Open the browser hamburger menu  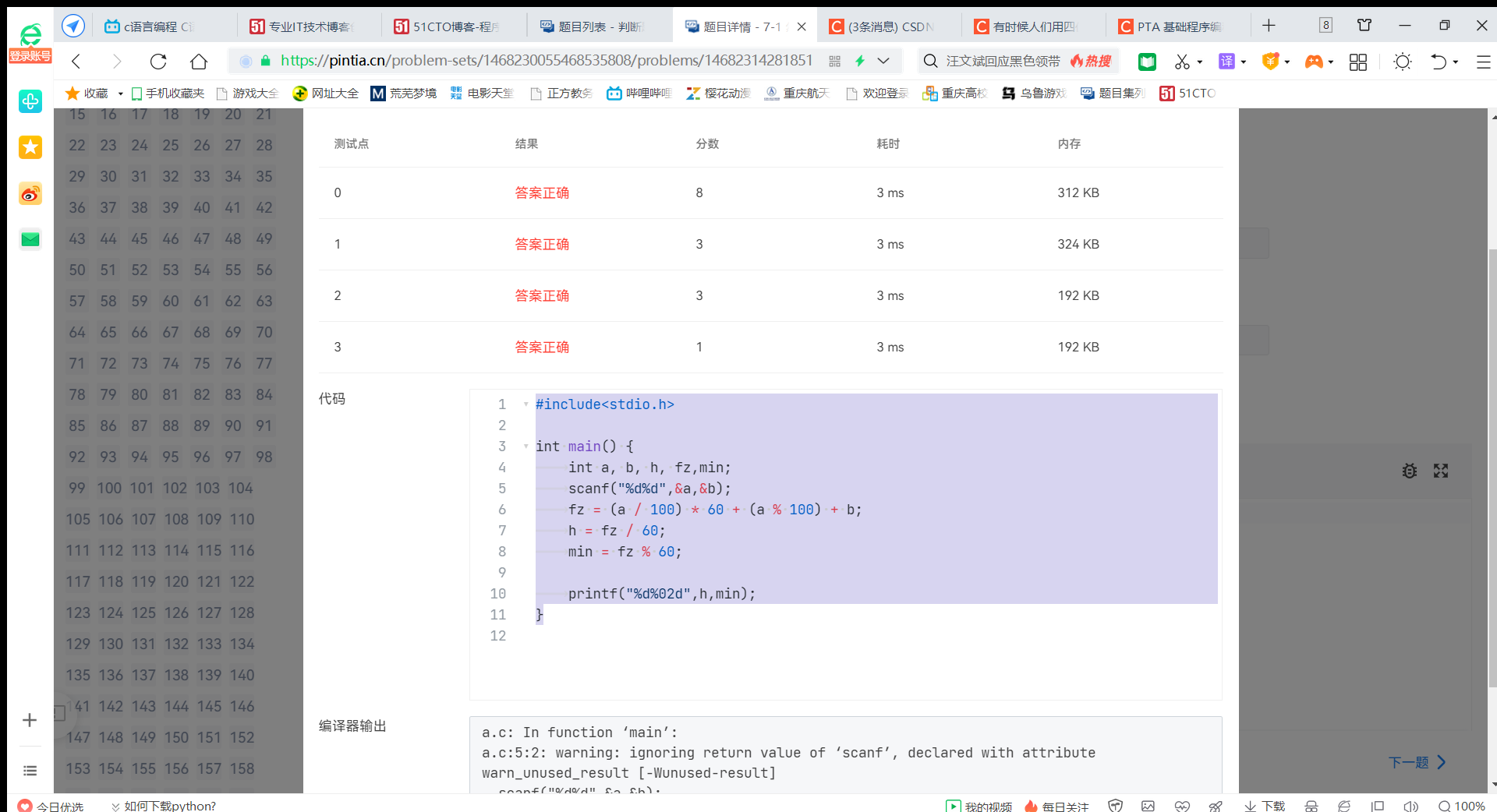[x=1483, y=62]
